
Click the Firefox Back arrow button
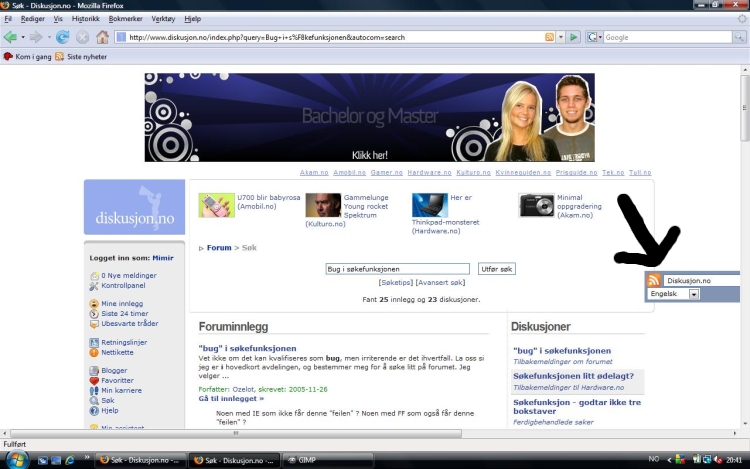point(10,37)
